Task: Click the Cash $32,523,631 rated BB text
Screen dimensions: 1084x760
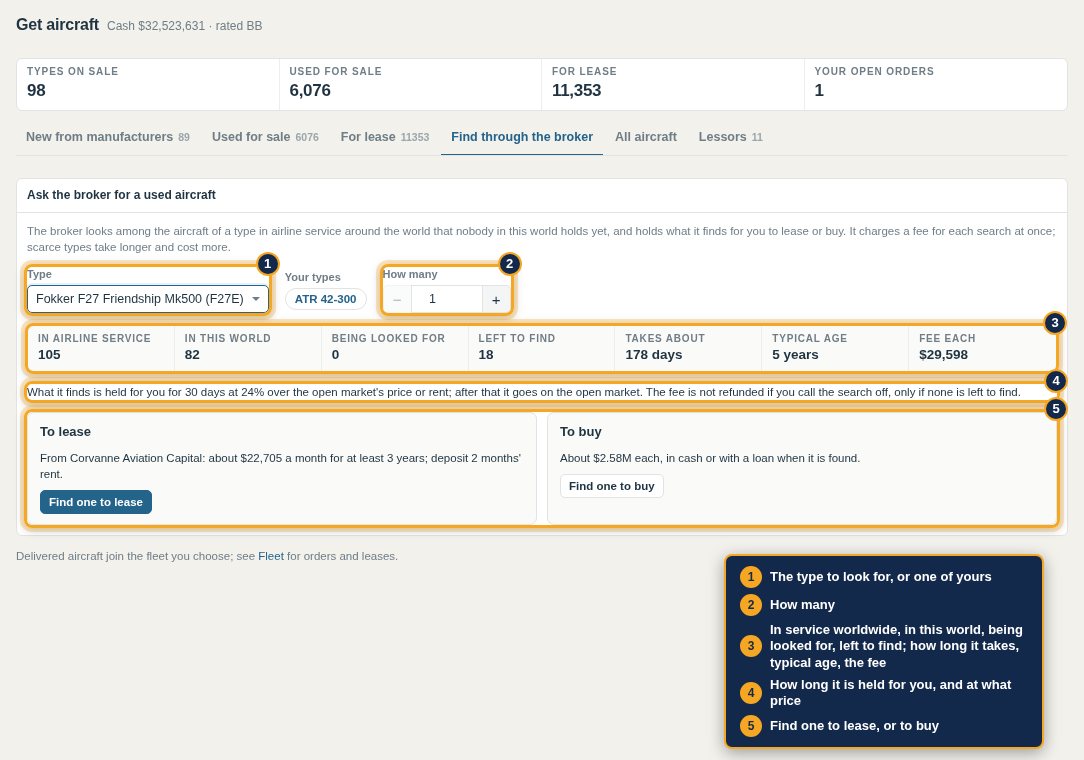Action: 185,26
